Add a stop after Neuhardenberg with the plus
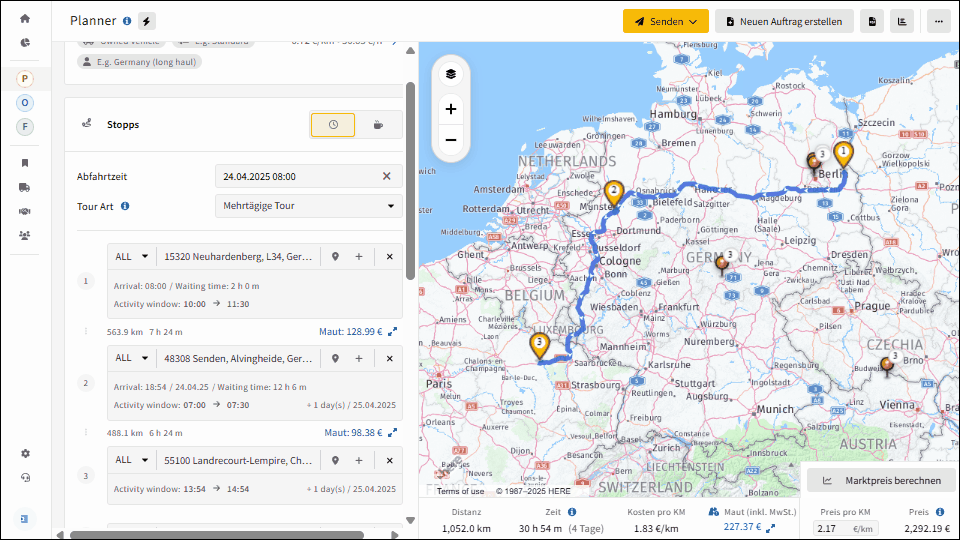Viewport: 960px width, 540px height. click(359, 257)
